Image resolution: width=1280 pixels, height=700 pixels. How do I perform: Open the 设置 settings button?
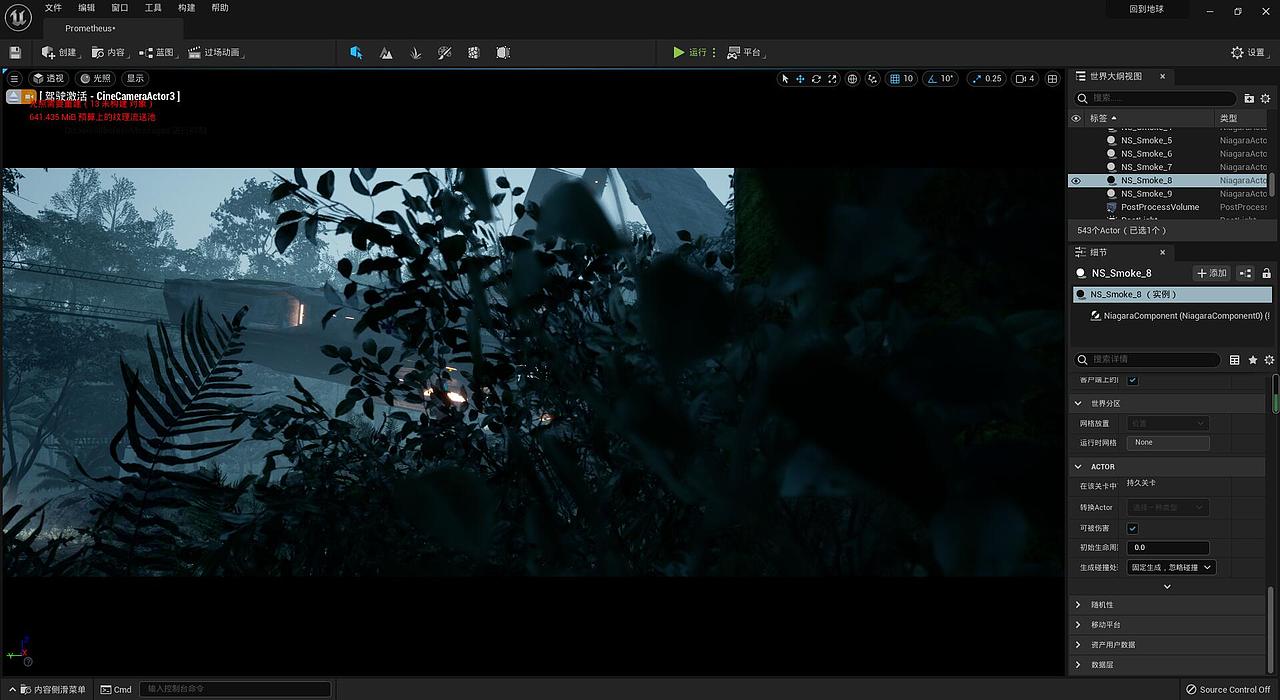click(1249, 53)
